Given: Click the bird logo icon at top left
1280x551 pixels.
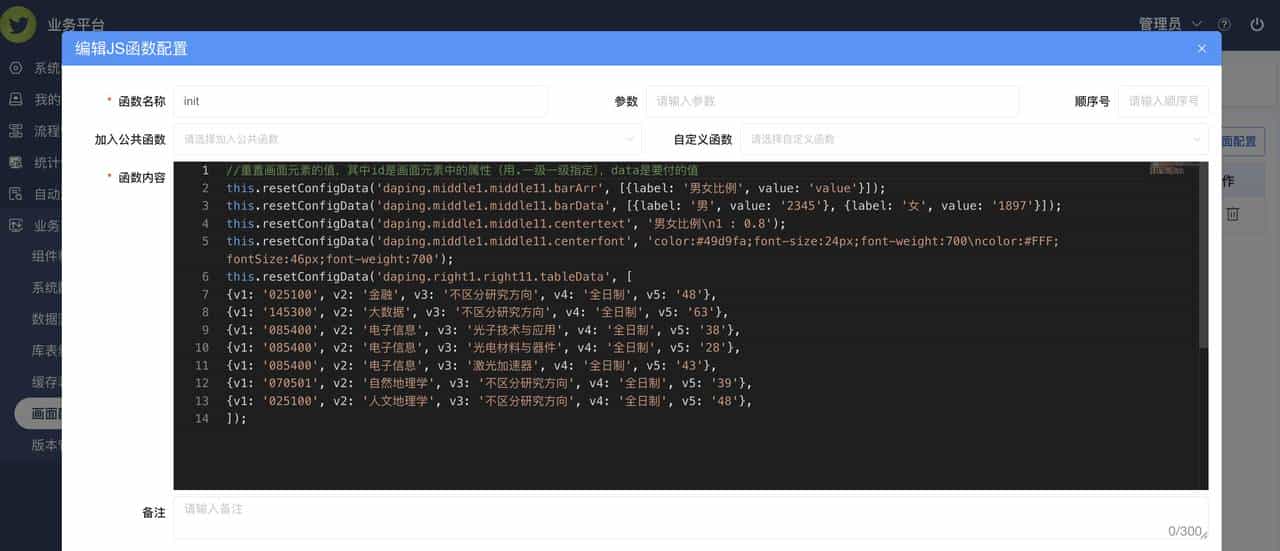Looking at the screenshot, I should (x=18, y=23).
